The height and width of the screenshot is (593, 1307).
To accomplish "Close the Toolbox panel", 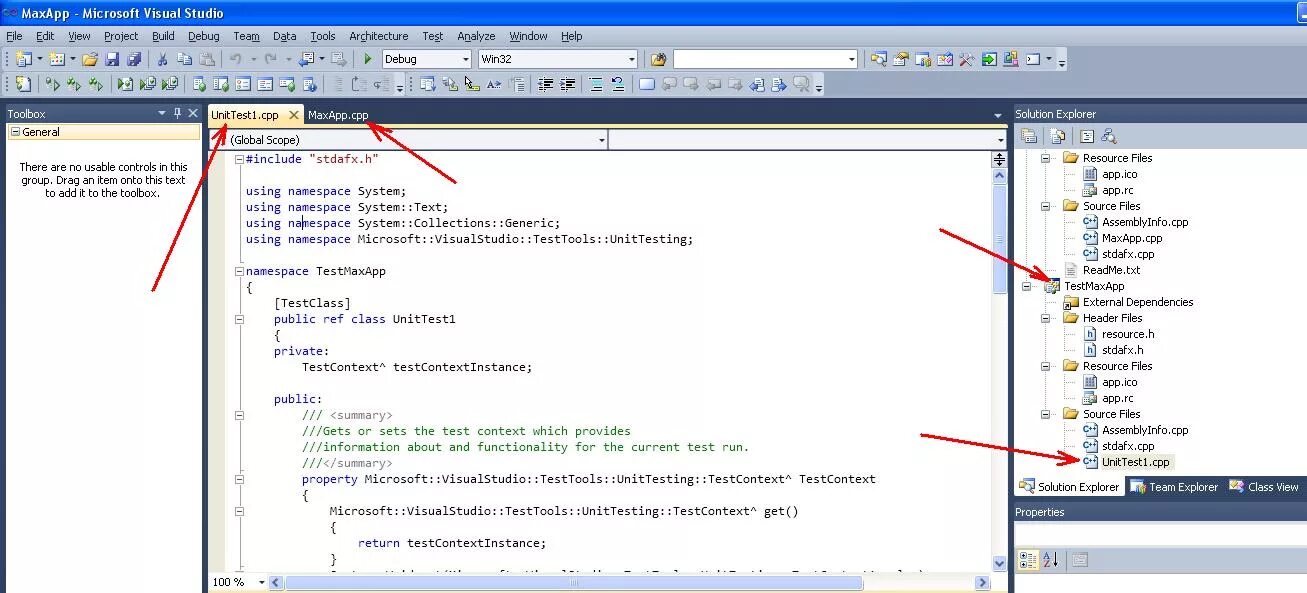I will [194, 113].
